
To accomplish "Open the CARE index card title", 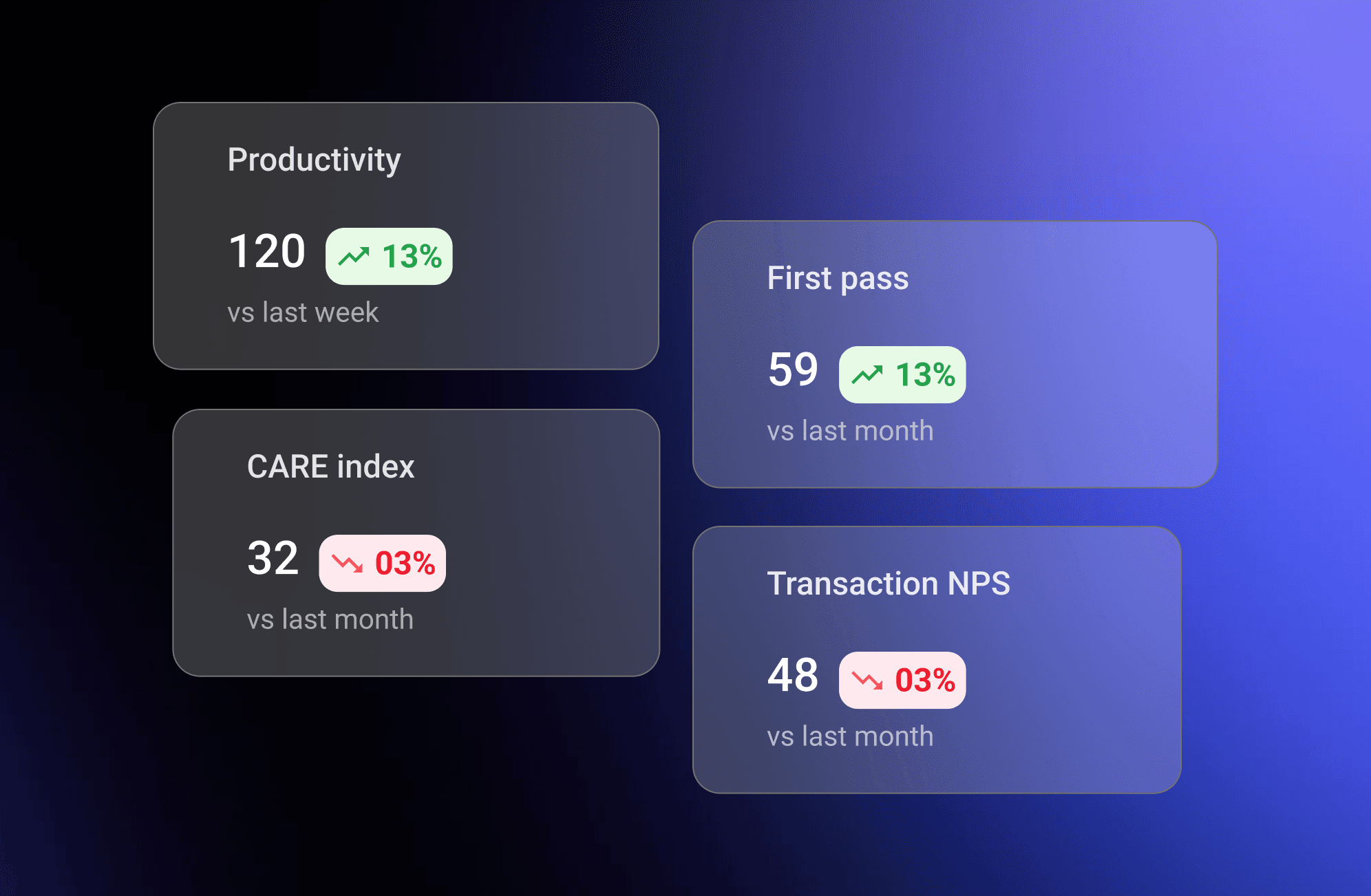I will pos(331,467).
